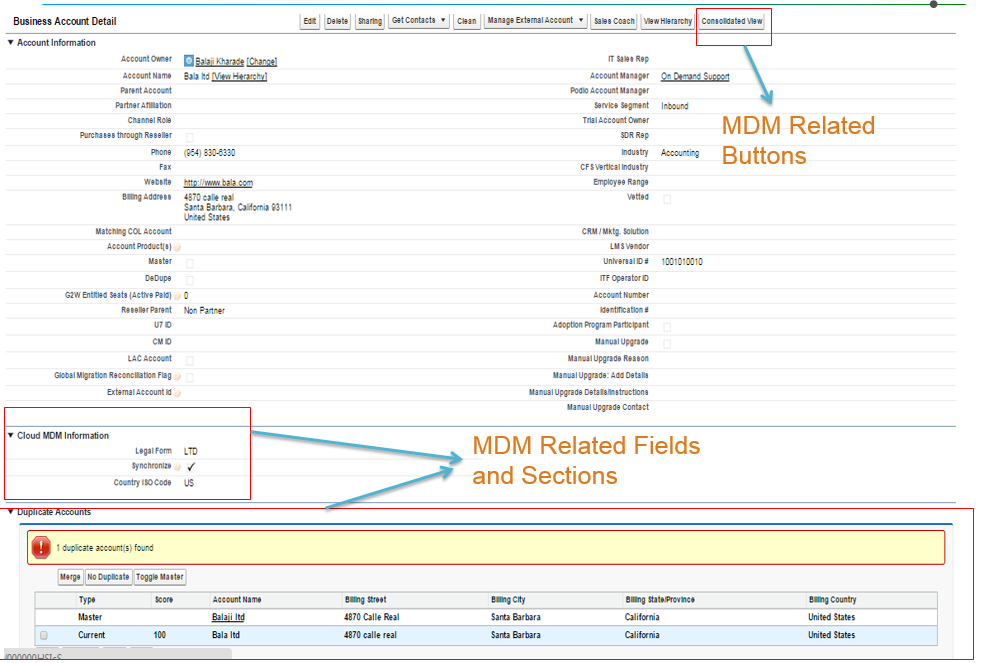The width and height of the screenshot is (993, 663).
Task: Open the On Demand Support link
Action: (695, 76)
